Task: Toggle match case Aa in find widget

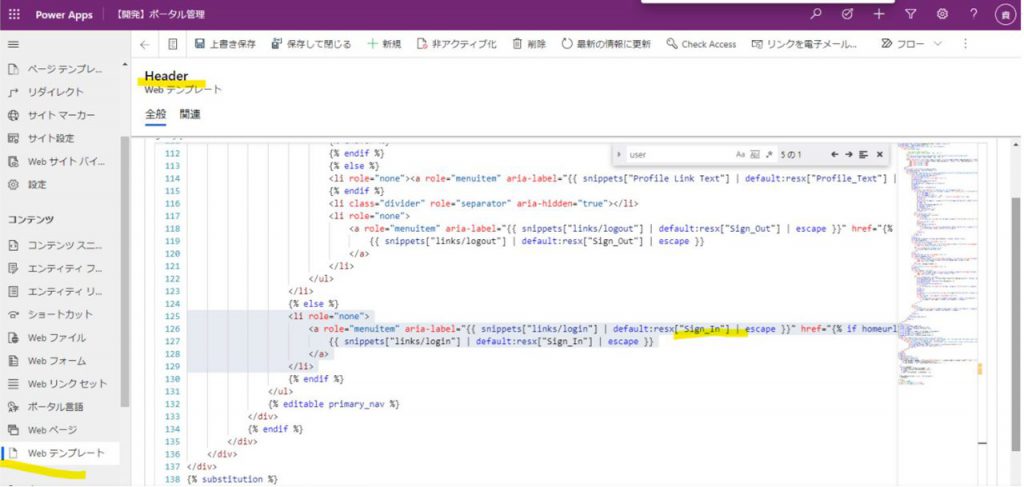Action: [740, 155]
